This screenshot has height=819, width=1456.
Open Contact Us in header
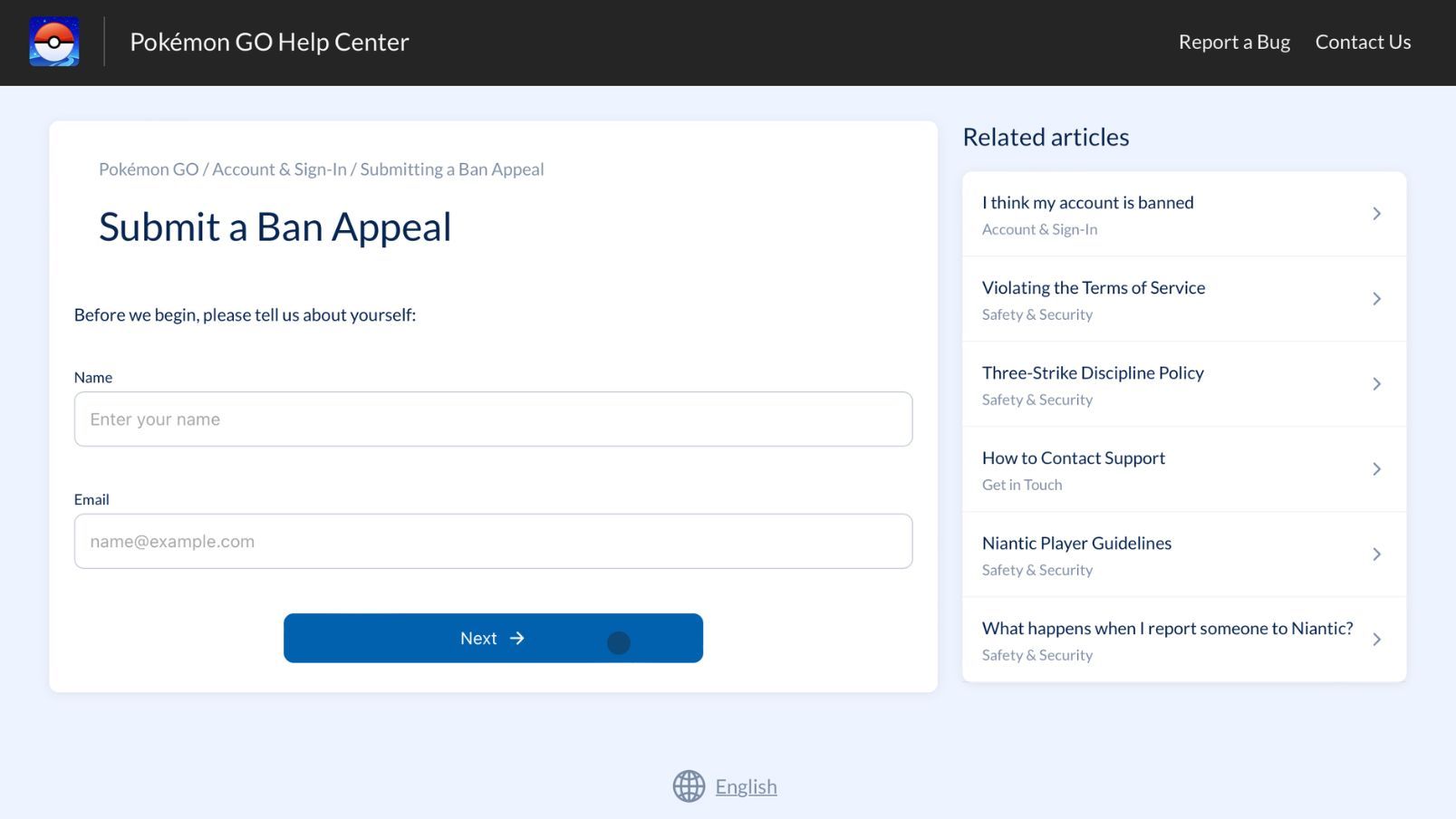1363,42
